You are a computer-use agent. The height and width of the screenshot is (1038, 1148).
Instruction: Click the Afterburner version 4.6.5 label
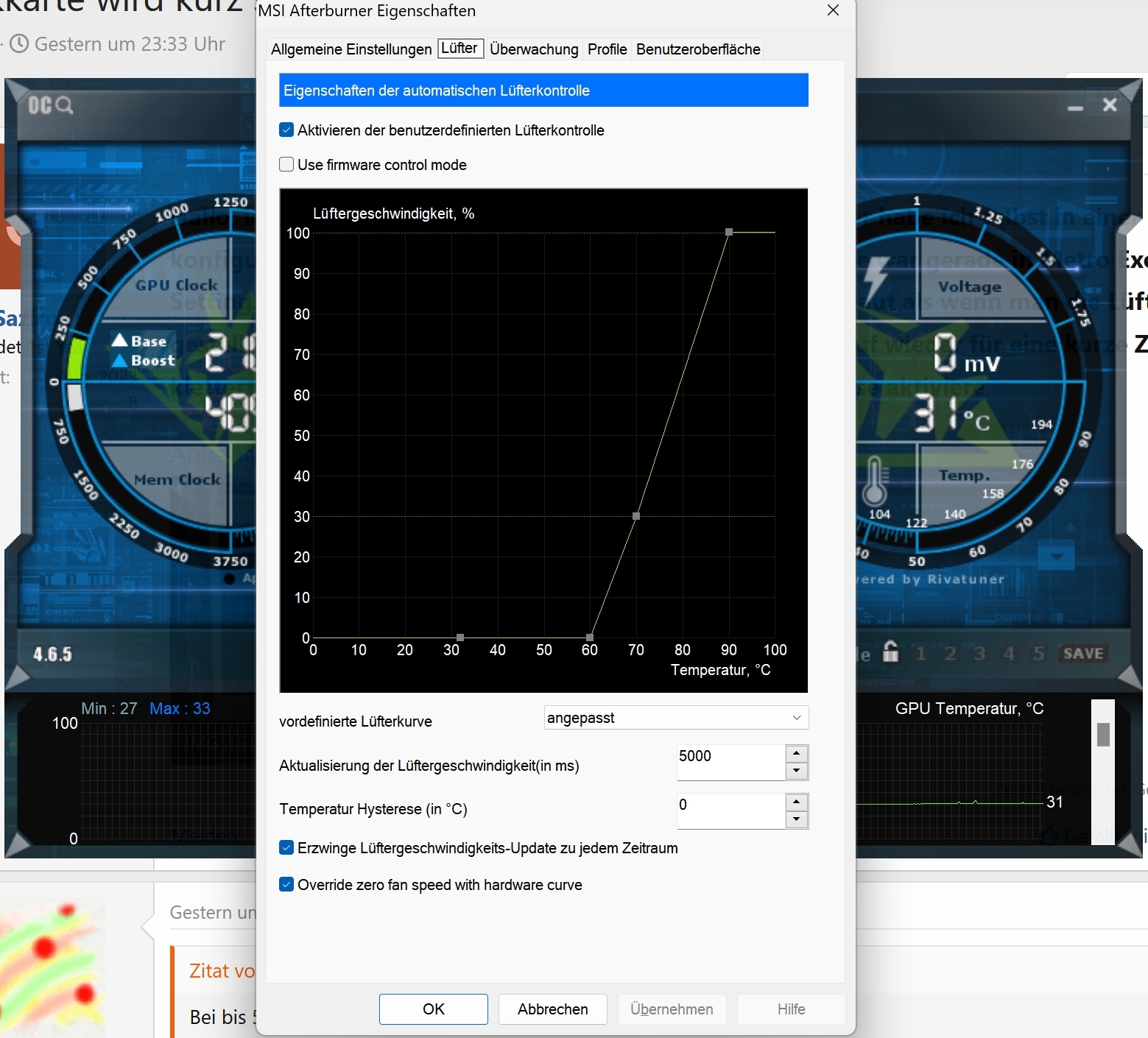(x=53, y=654)
